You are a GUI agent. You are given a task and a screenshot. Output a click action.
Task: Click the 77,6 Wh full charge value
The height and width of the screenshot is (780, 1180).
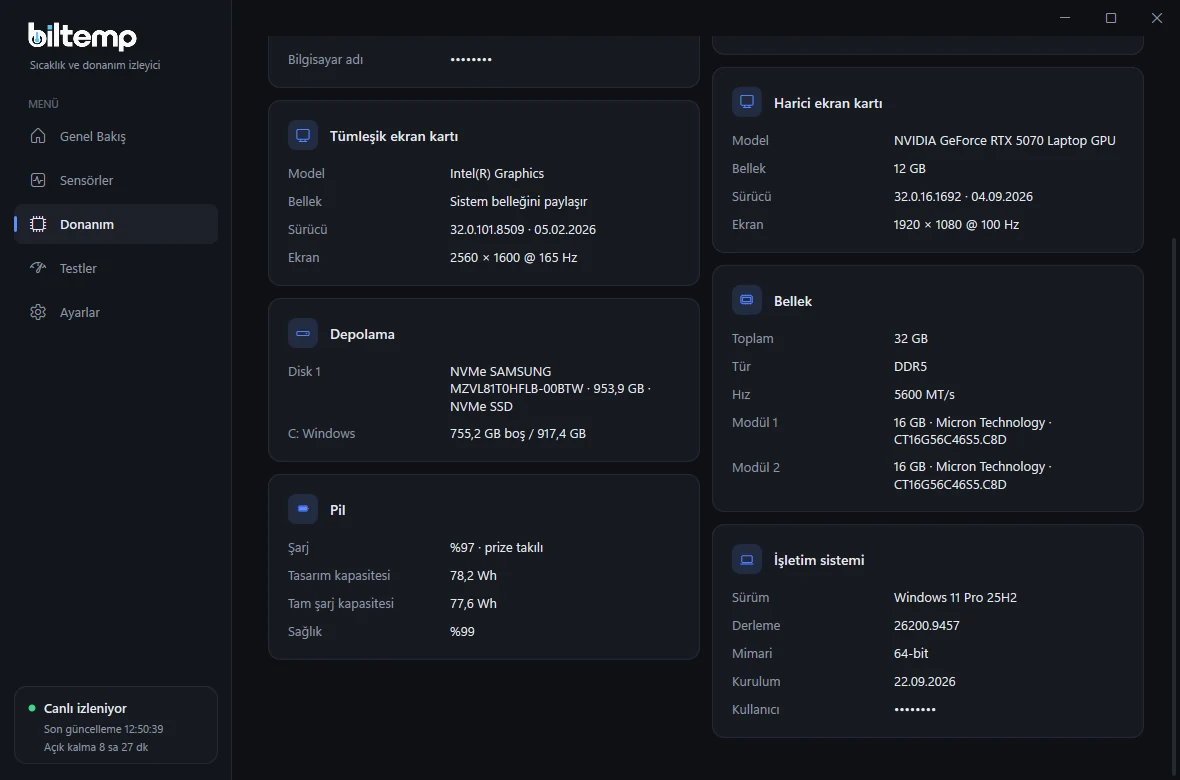pos(473,603)
